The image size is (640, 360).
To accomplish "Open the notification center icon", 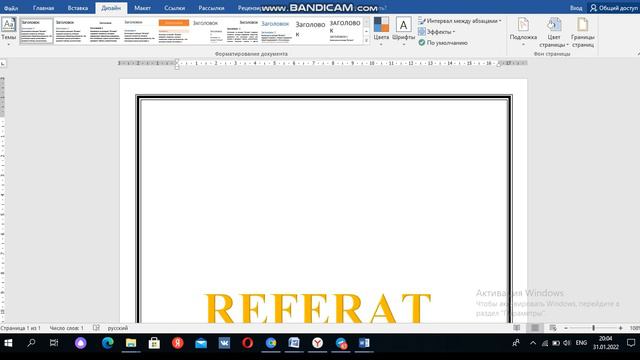I will tap(631, 343).
